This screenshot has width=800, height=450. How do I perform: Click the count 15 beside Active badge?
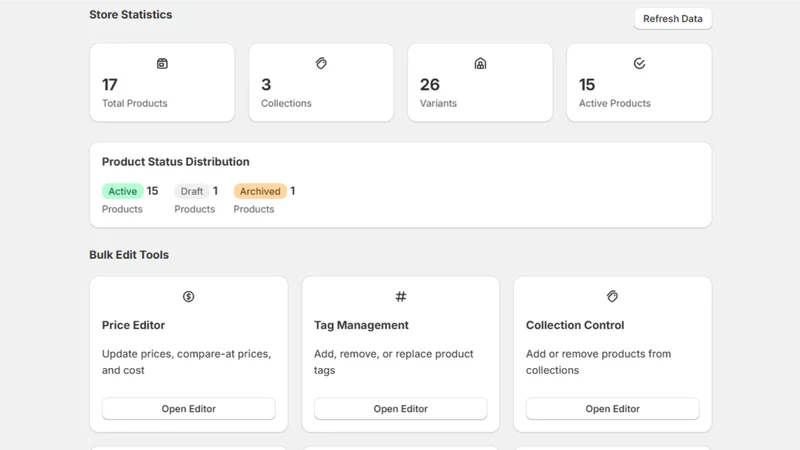click(x=152, y=191)
